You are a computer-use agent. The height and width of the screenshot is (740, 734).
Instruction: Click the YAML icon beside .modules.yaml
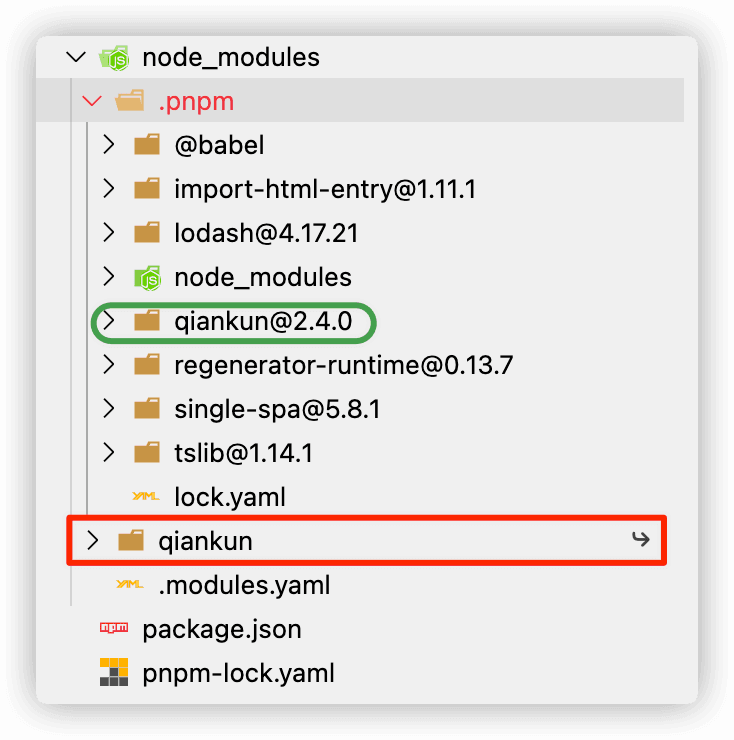click(131, 585)
